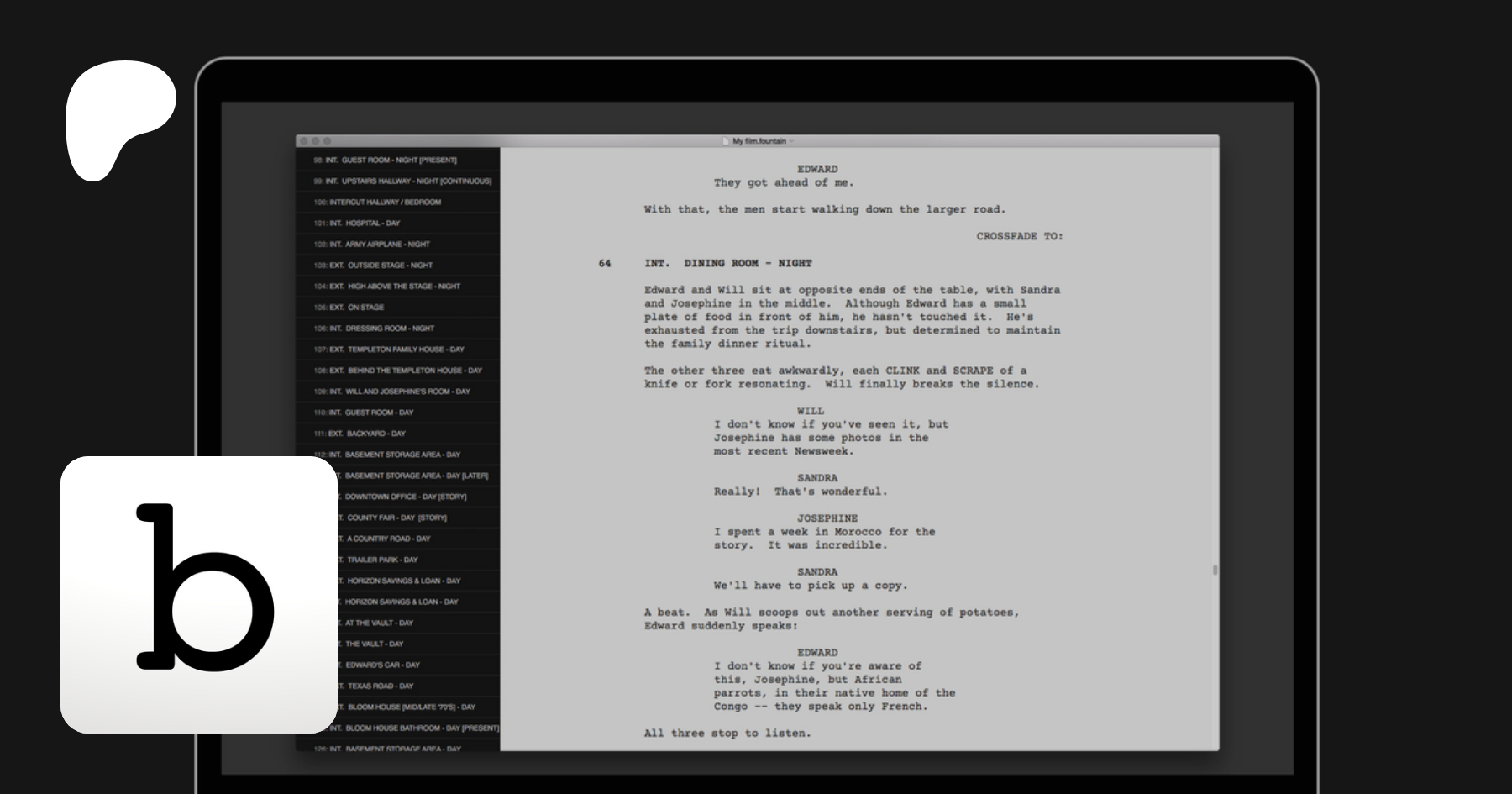Open scene 102 INT. ARMY AIRPLANE - NIGHT
The image size is (1512, 794).
coord(371,245)
